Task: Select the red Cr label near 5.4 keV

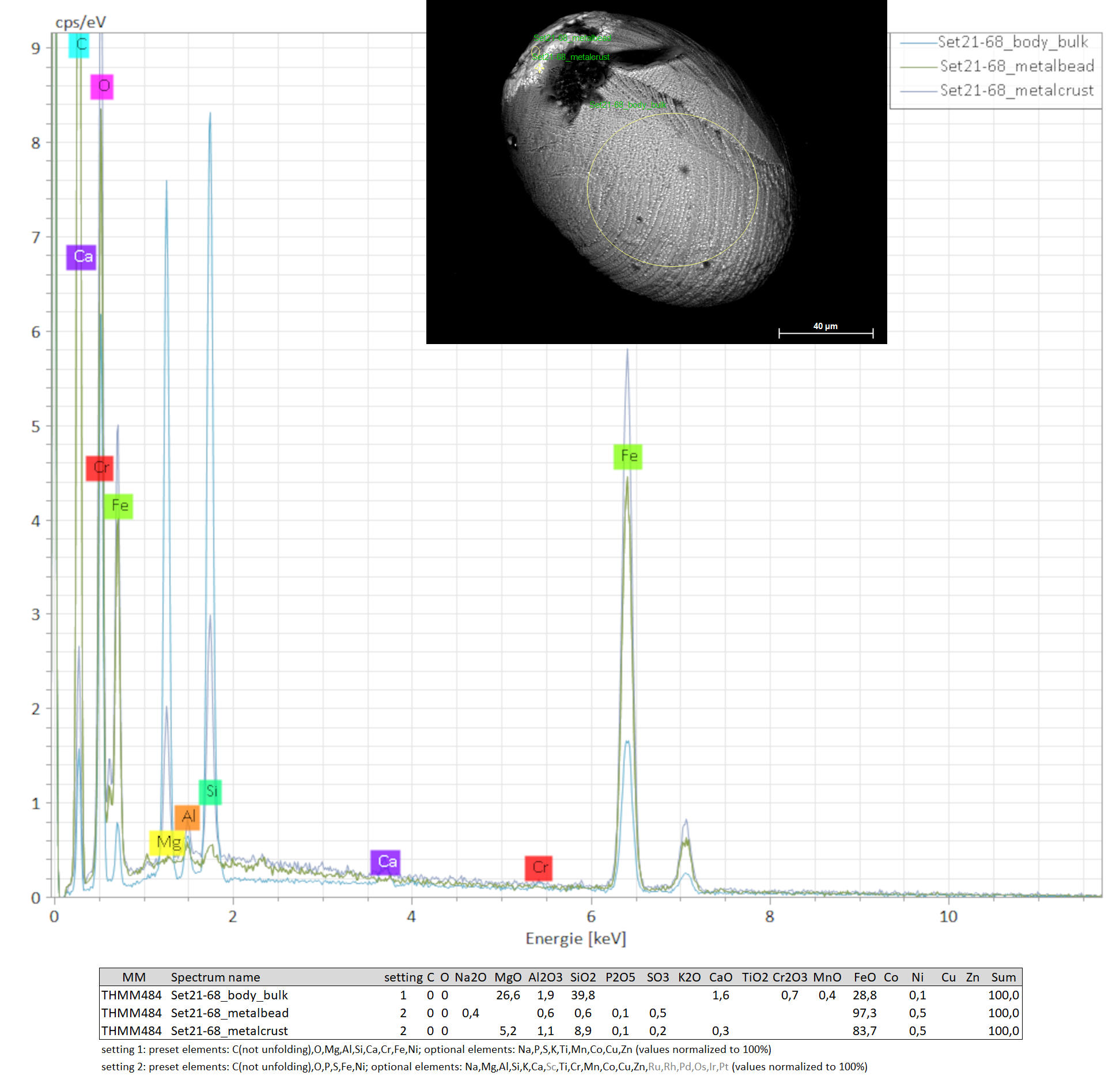Action: [539, 867]
